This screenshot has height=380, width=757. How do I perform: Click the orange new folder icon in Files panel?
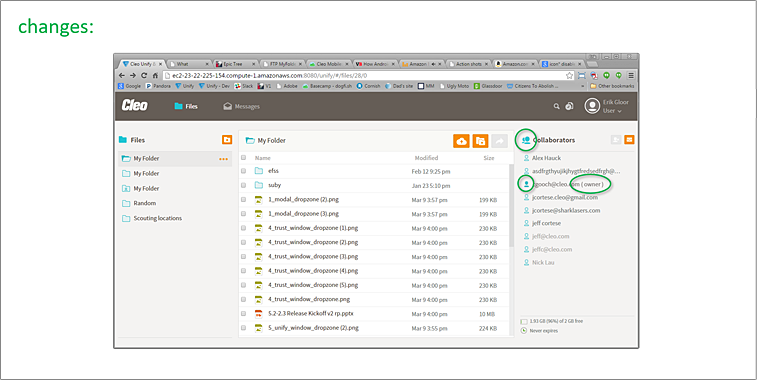point(227,140)
